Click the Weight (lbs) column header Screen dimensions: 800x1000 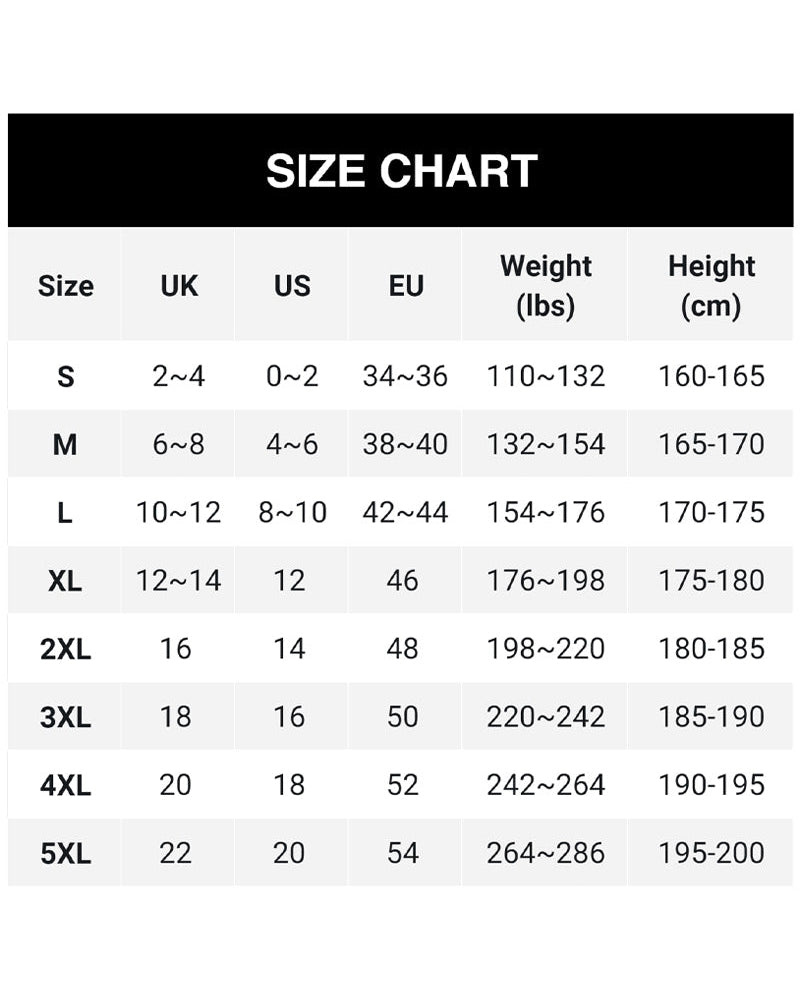[x=546, y=286]
